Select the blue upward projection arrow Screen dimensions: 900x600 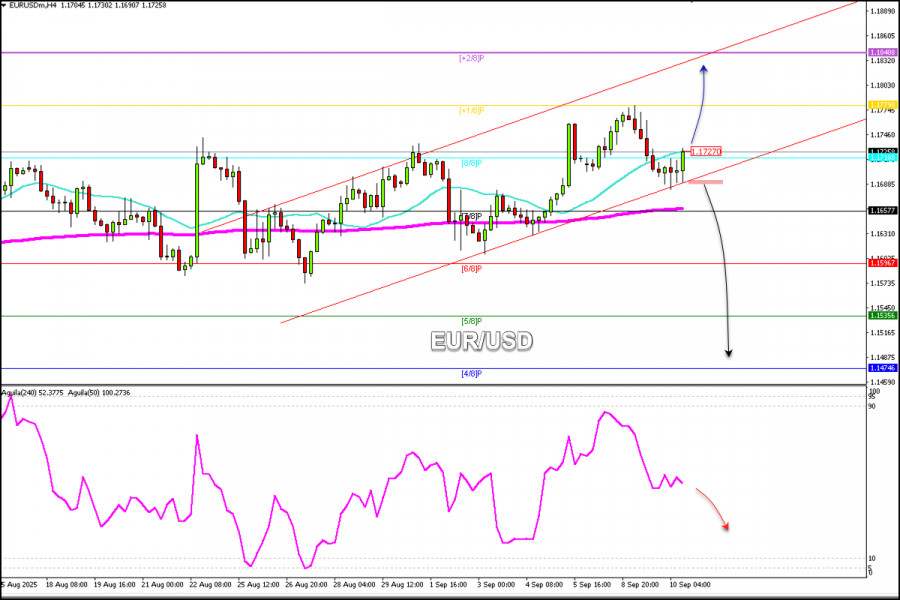698,104
